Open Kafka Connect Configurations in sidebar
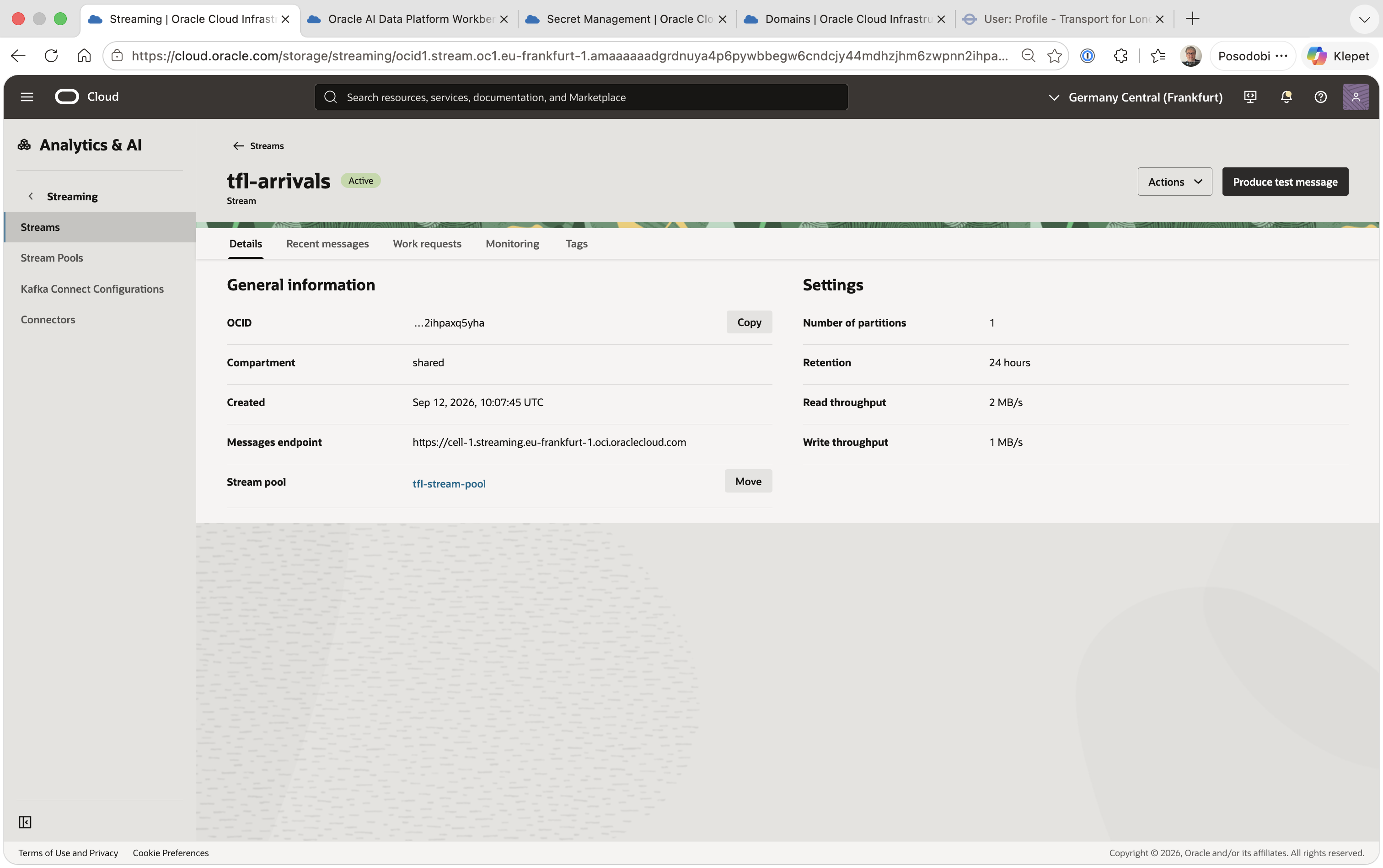Image resolution: width=1383 pixels, height=868 pixels. point(100,289)
